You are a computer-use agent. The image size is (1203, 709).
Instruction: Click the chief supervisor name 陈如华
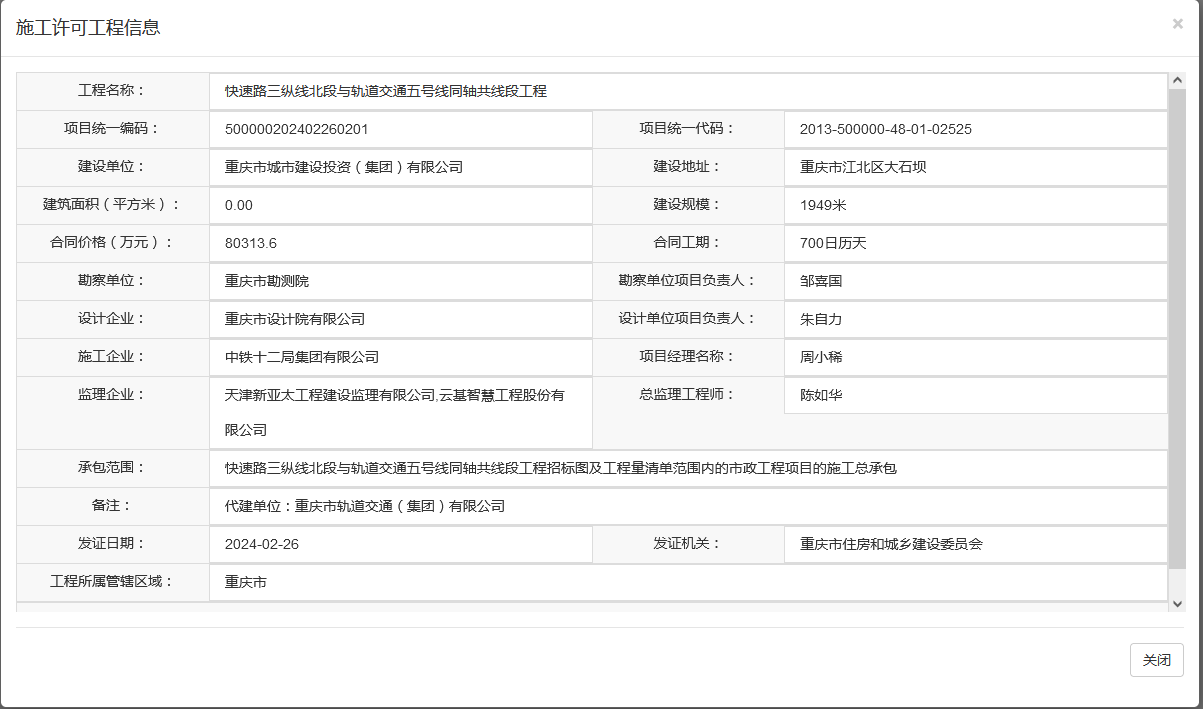[821, 395]
